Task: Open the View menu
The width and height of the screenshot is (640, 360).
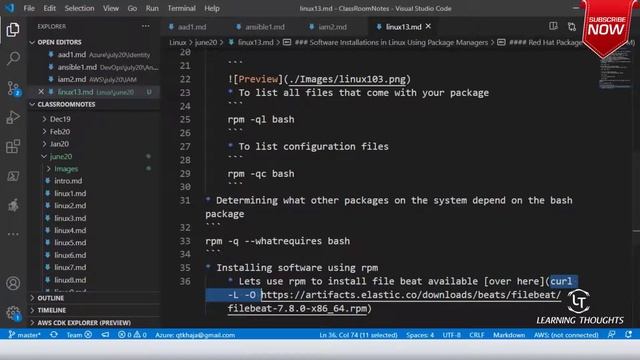Action: pos(111,8)
